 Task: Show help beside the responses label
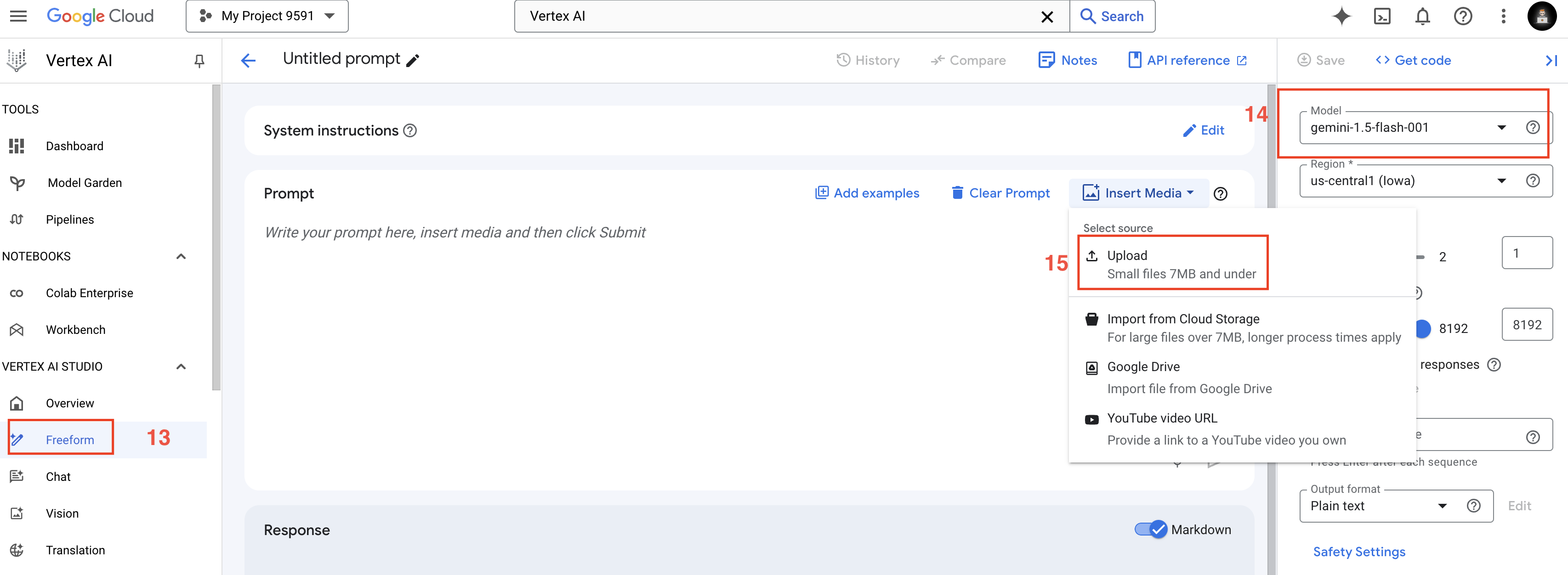(1494, 365)
